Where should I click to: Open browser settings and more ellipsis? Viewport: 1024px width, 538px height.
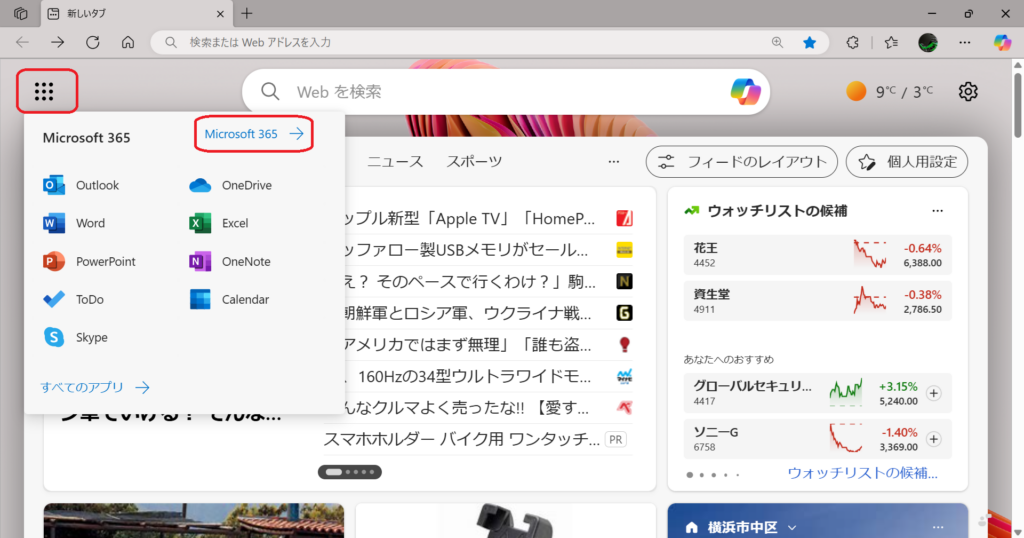965,42
